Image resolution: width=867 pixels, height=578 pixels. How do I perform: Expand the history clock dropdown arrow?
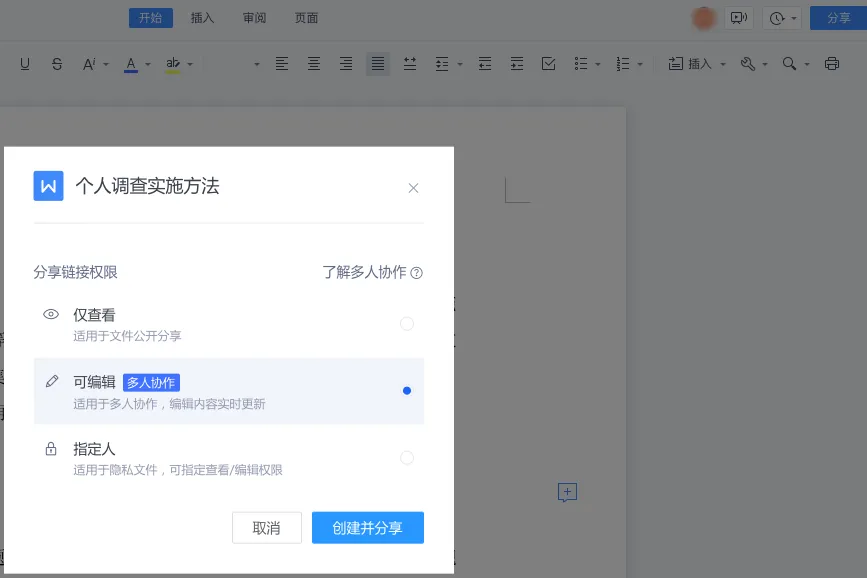click(x=793, y=19)
